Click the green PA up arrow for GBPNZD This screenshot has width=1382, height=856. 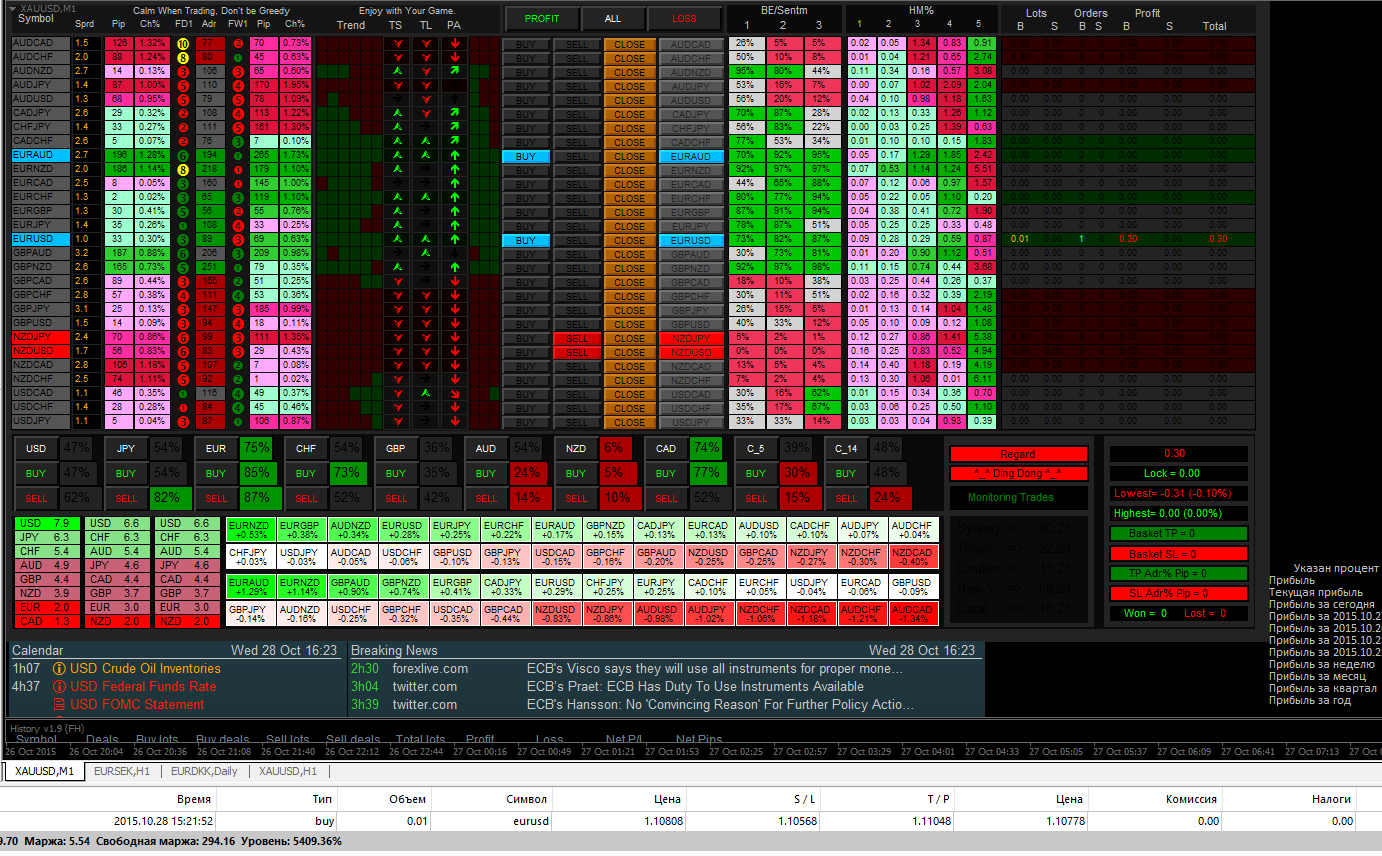[455, 268]
